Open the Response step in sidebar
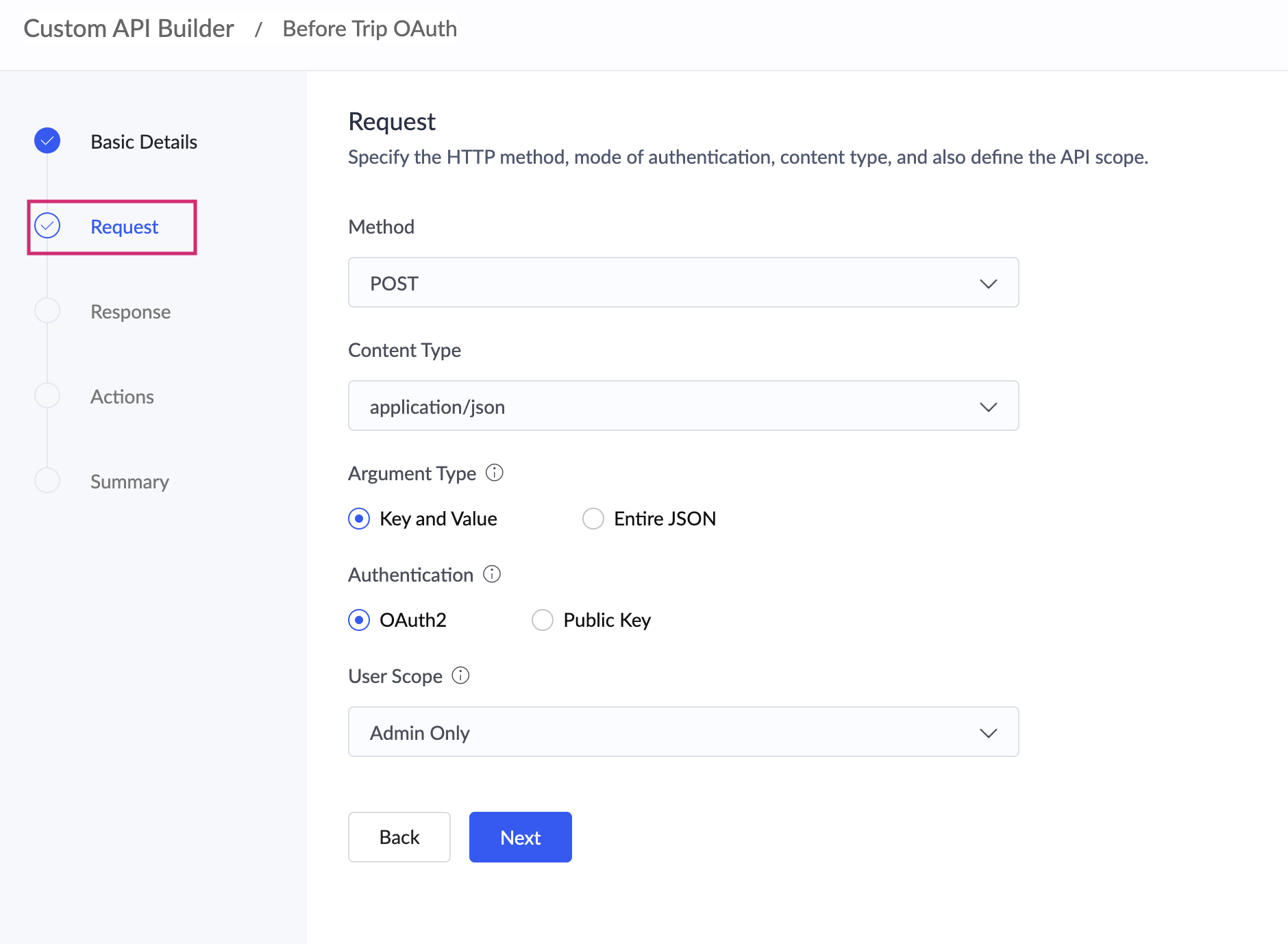 click(x=130, y=312)
